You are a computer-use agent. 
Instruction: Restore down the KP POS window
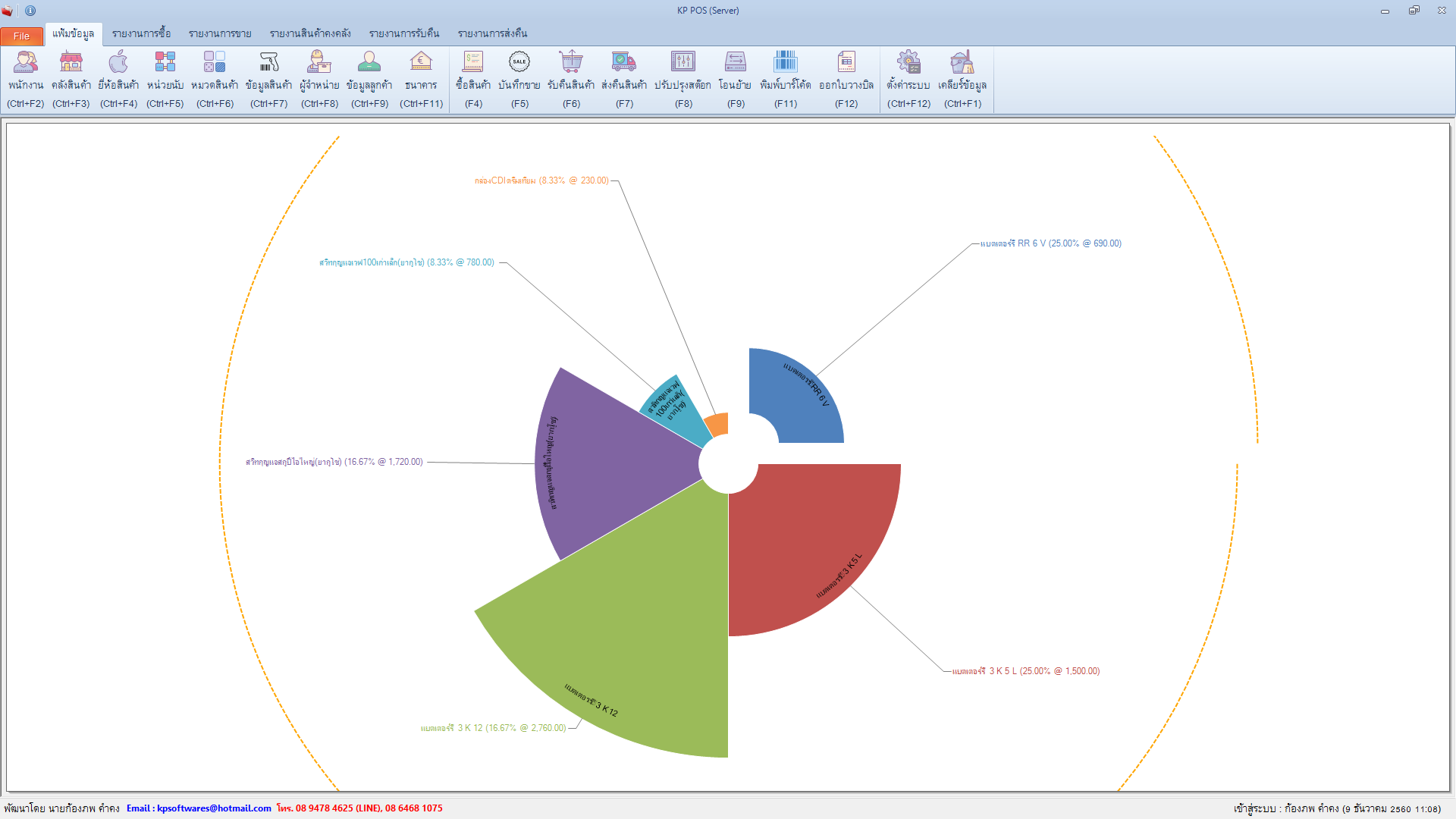(x=1414, y=11)
